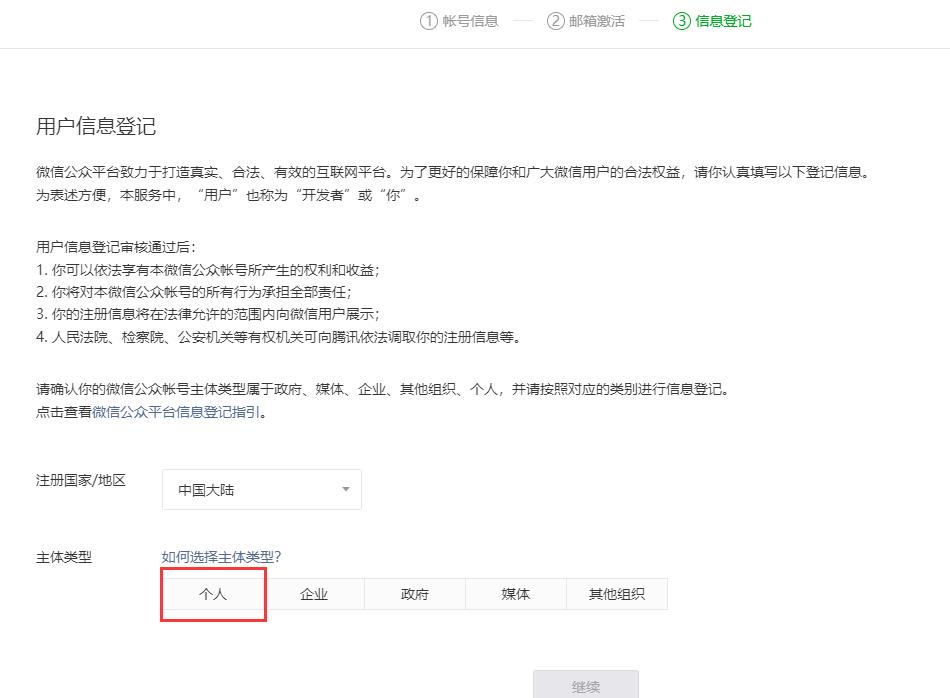The height and width of the screenshot is (698, 950).
Task: Click the 帐号信息 step label text
Action: [x=468, y=21]
